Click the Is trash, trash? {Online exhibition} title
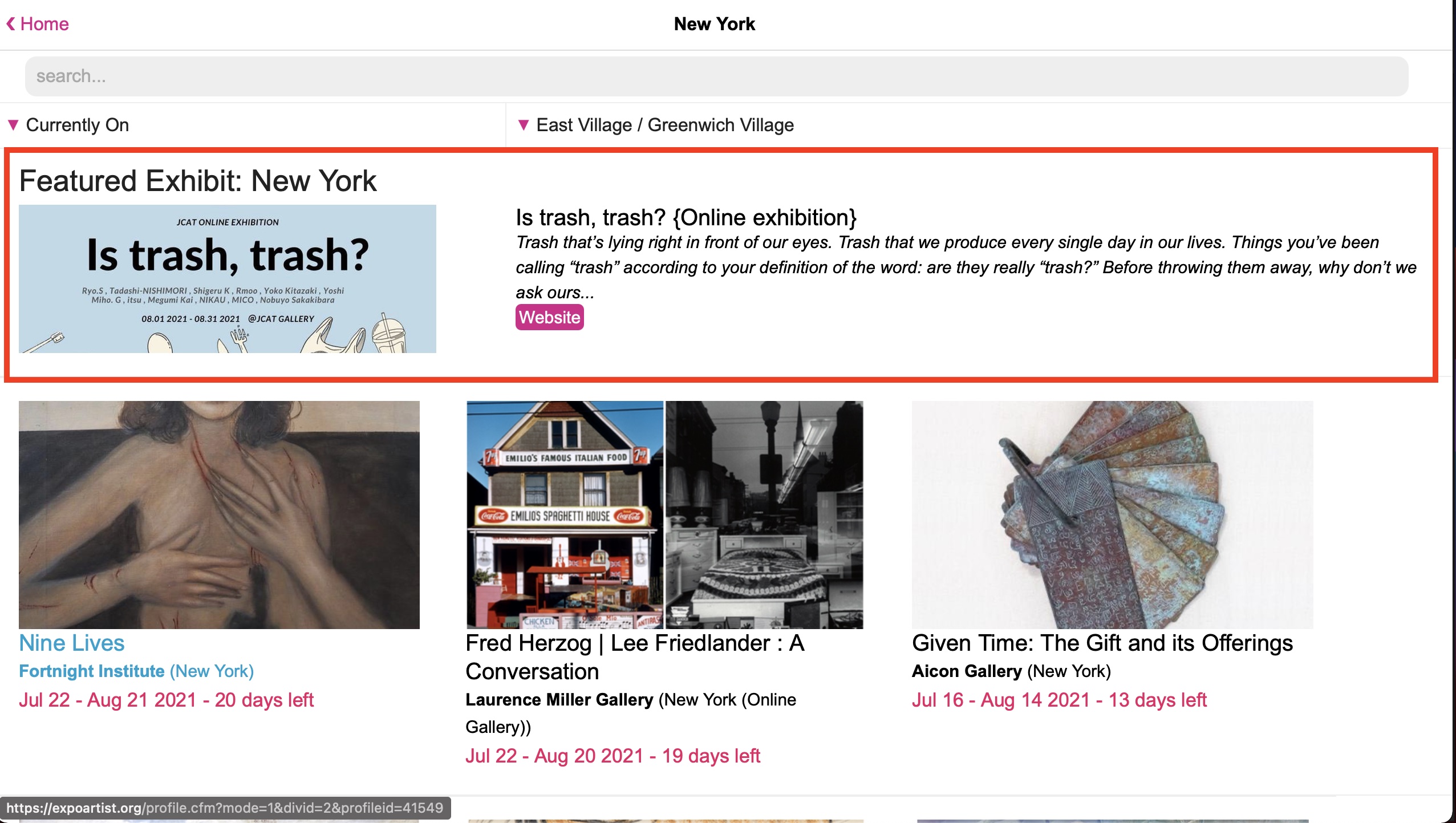 point(686,217)
